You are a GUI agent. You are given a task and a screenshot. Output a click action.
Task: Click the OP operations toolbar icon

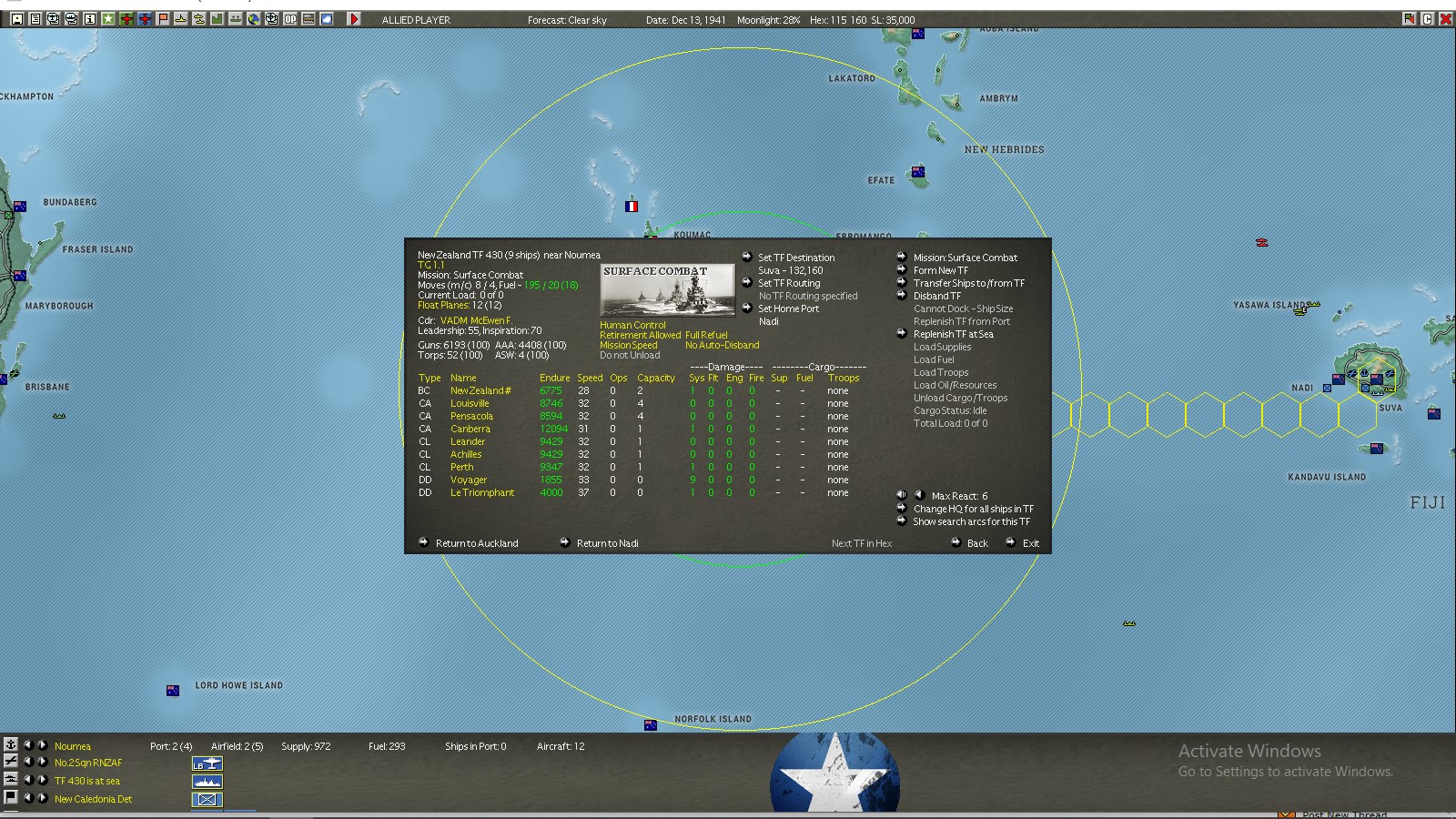point(290,17)
